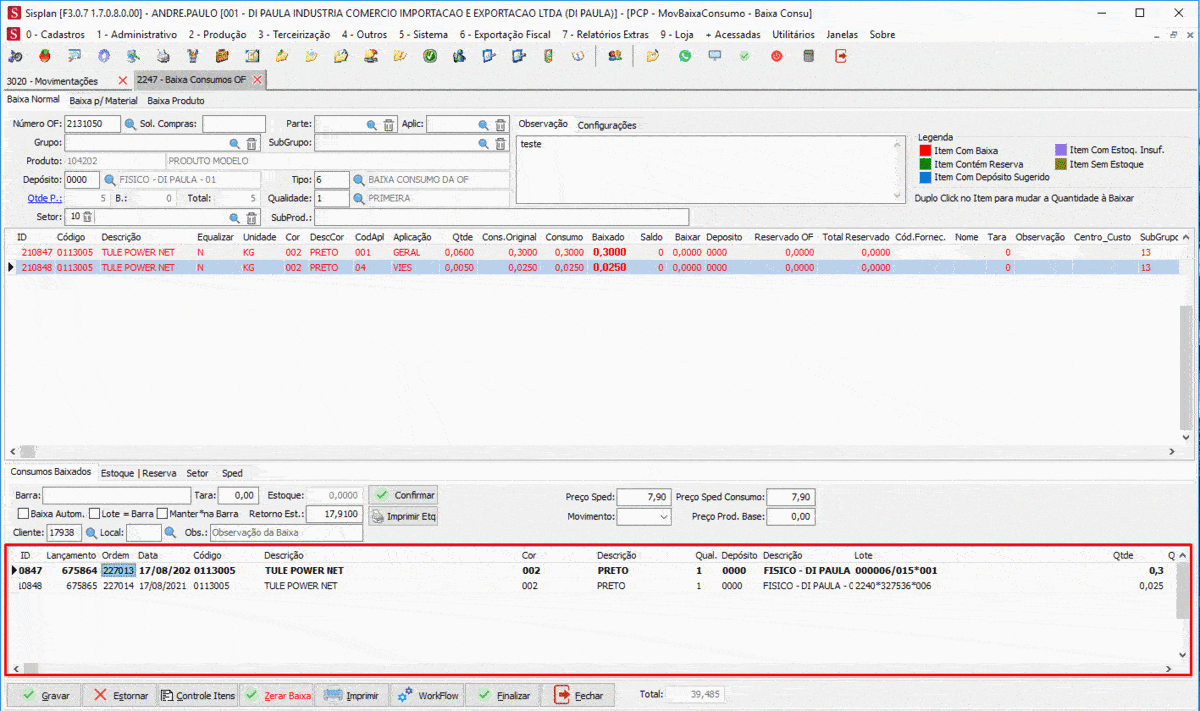Switch to the Baixa Produto tab
1200x711 pixels.
[176, 101]
